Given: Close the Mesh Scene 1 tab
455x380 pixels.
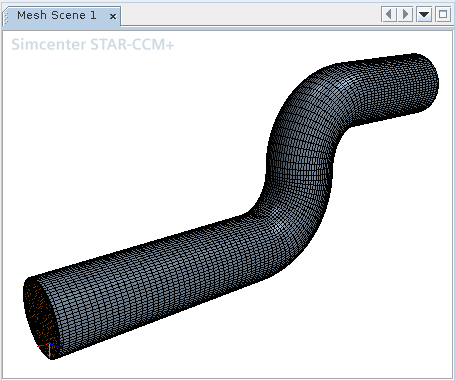Looking at the screenshot, I should (x=113, y=16).
